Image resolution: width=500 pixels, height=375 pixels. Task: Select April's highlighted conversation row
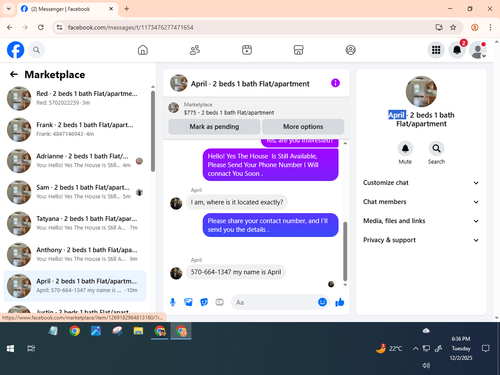tap(75, 286)
